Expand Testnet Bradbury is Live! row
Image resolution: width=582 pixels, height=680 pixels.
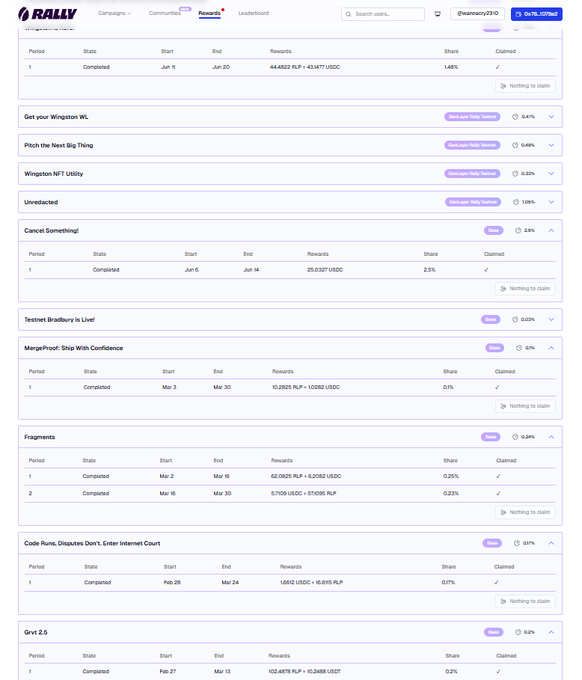pyautogui.click(x=551, y=320)
